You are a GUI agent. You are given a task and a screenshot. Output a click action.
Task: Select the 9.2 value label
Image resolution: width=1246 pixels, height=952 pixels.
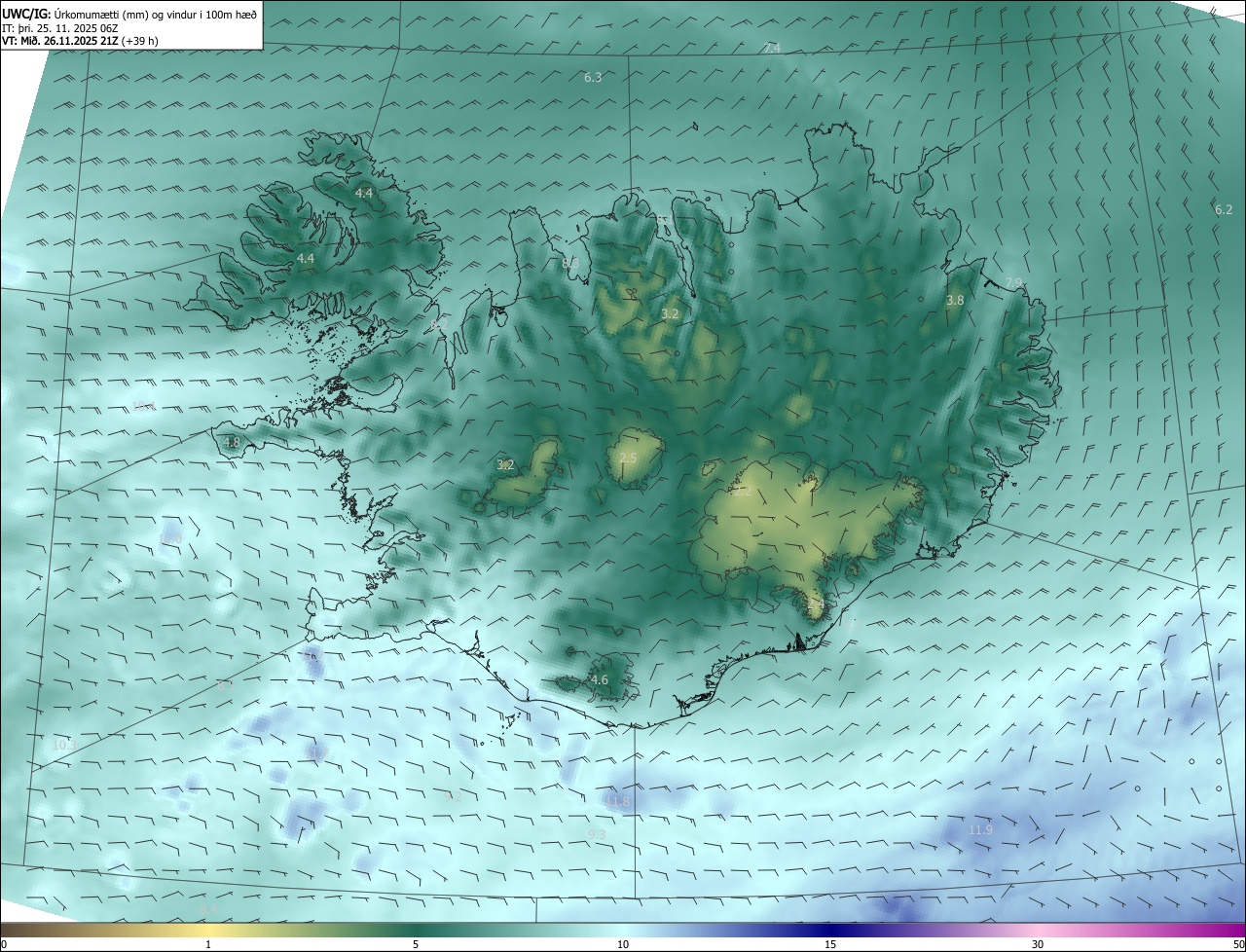452,795
